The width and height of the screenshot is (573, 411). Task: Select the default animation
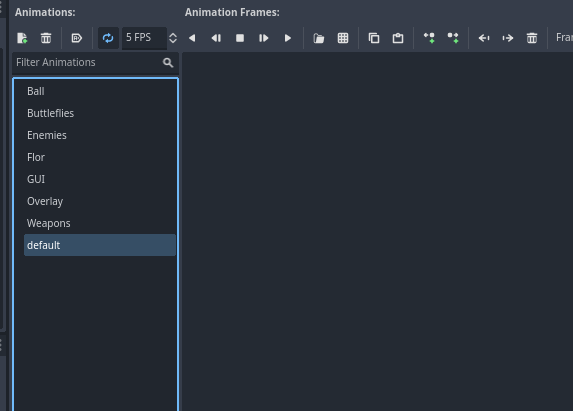pos(100,245)
